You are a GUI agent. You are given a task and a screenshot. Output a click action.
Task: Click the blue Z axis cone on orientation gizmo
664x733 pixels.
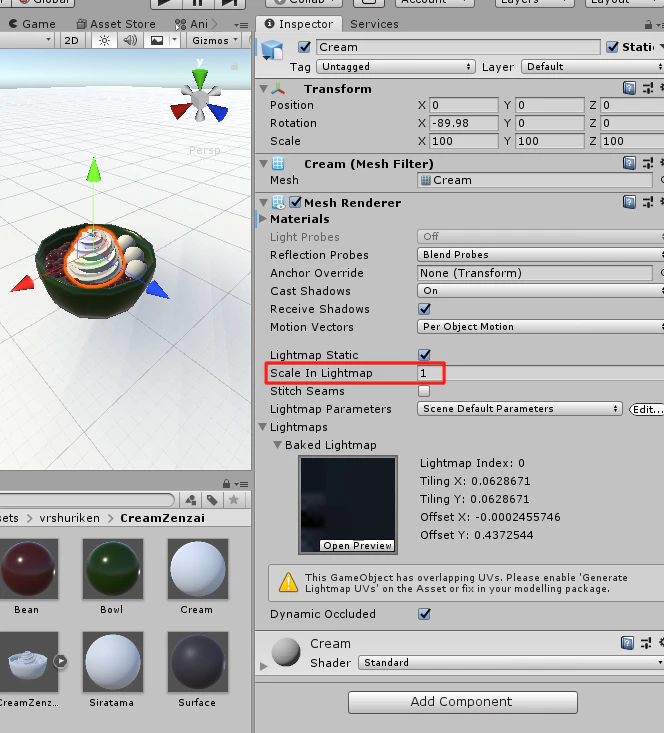tap(218, 112)
